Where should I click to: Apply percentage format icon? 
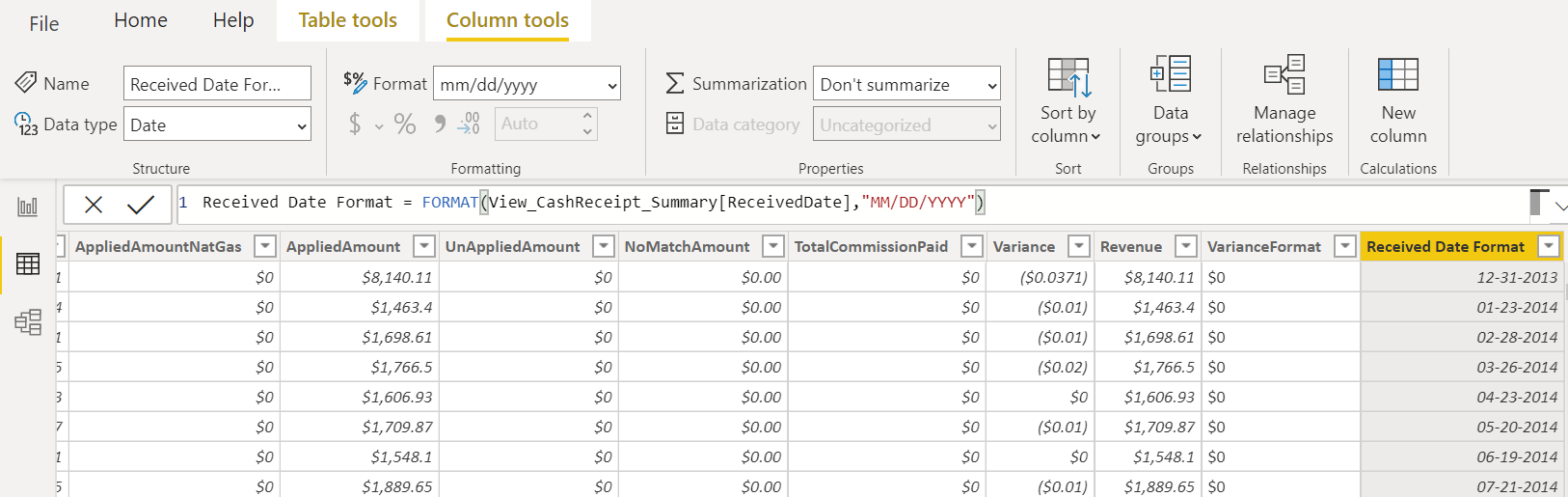(405, 124)
